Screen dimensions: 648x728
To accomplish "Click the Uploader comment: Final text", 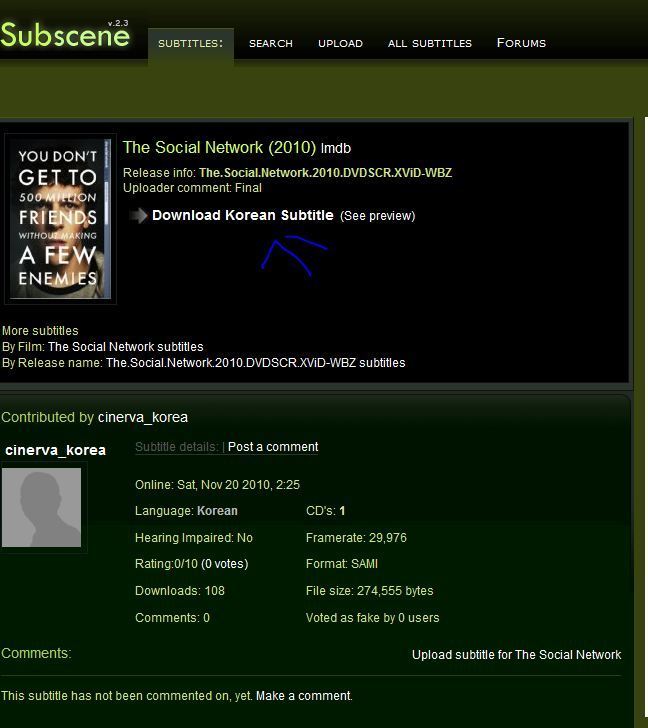I will [192, 188].
